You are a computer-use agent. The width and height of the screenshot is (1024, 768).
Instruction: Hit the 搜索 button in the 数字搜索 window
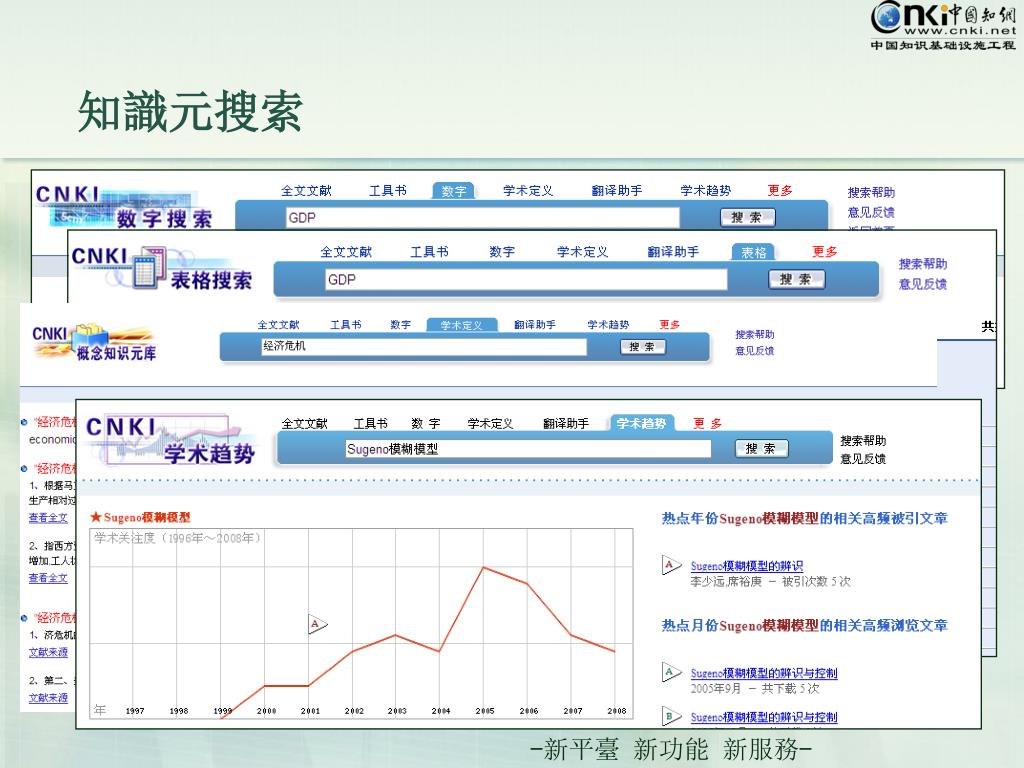tap(747, 217)
